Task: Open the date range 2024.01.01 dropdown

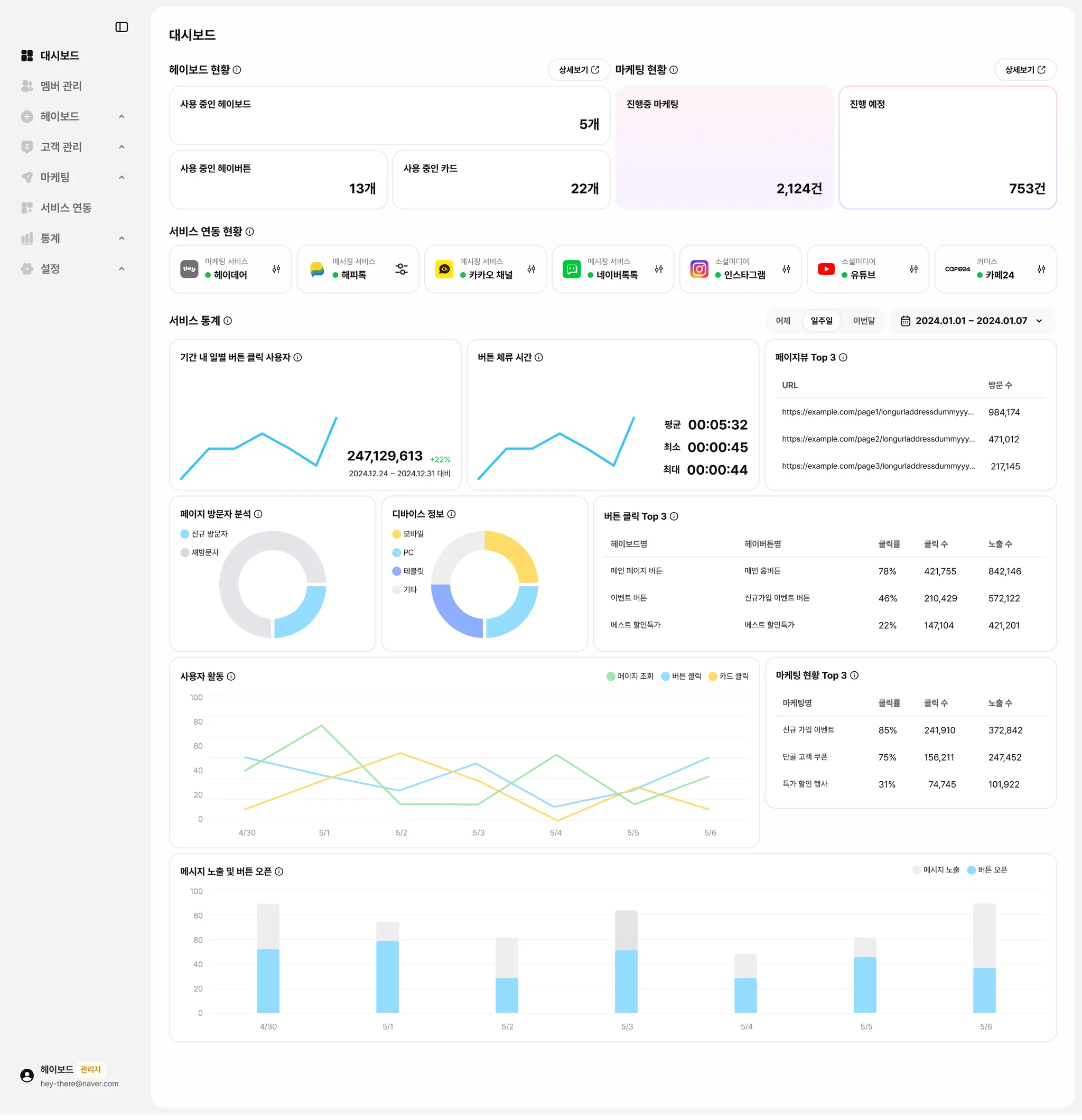Action: (972, 321)
